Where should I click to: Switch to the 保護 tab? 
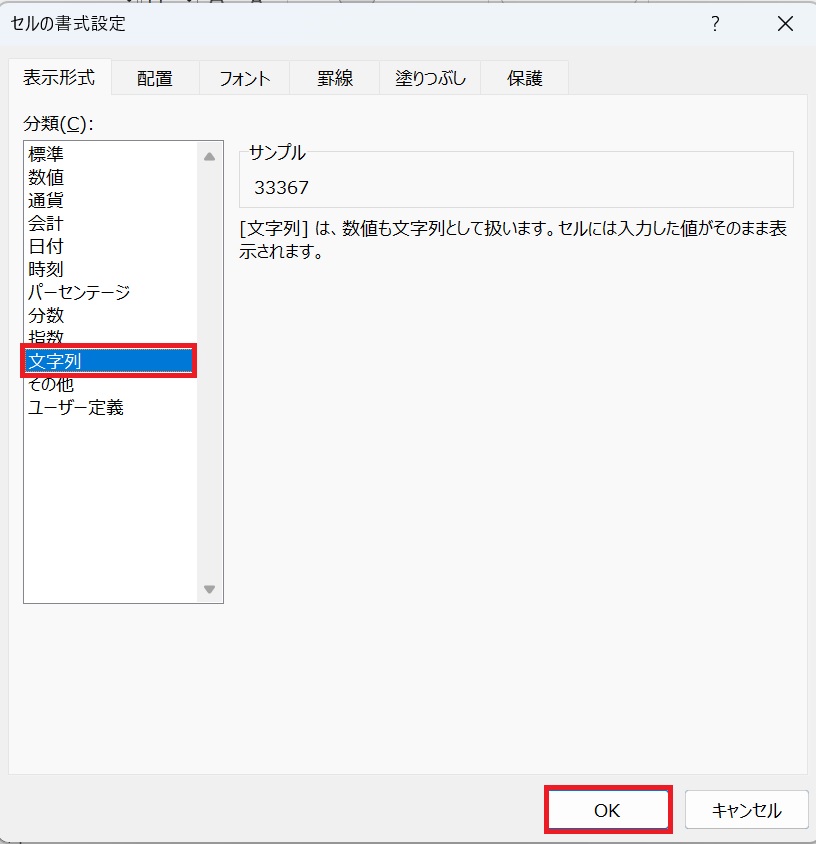524,79
